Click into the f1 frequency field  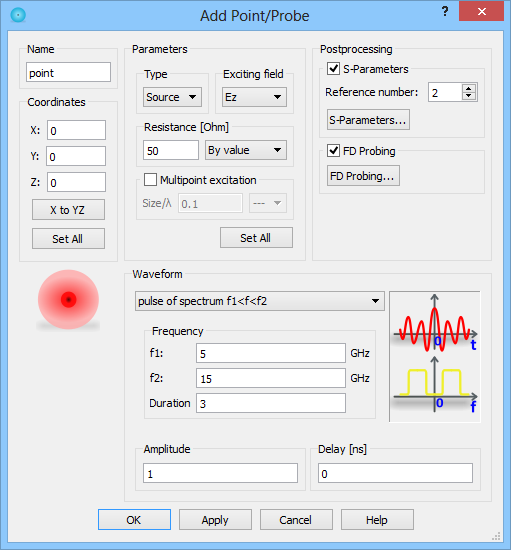[271, 353]
